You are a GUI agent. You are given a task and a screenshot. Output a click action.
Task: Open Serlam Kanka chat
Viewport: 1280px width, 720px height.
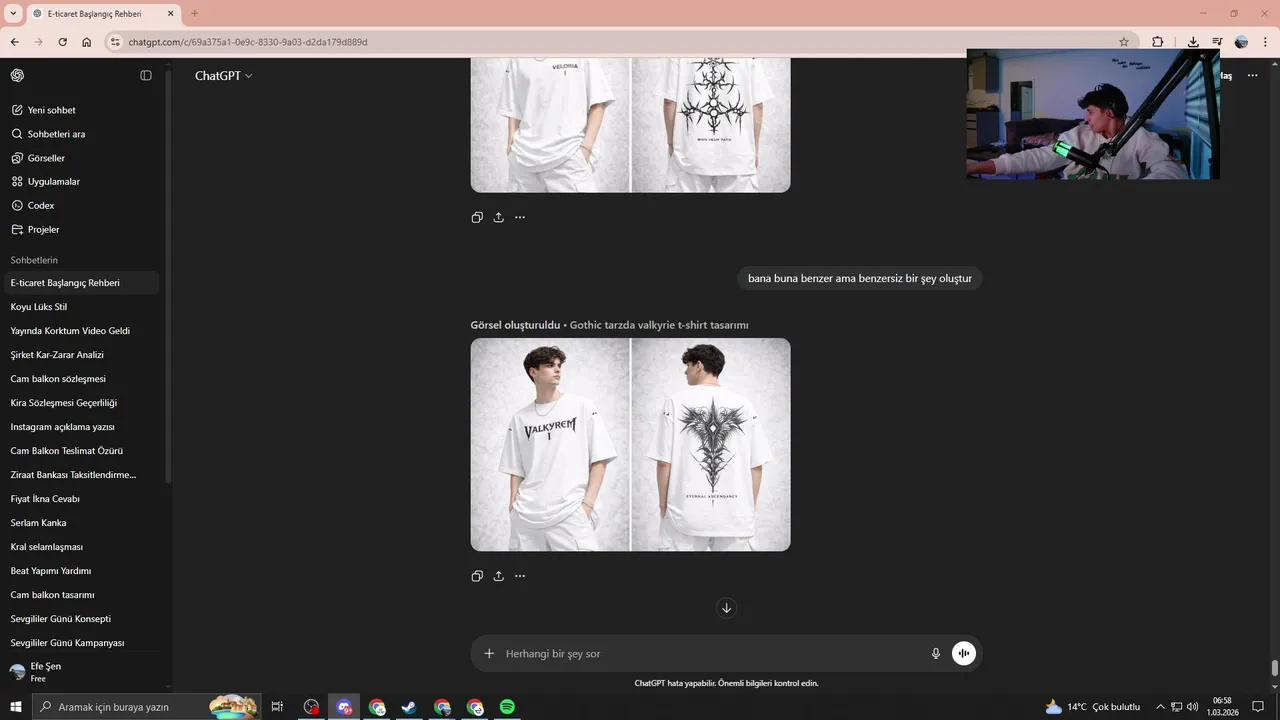[x=80, y=523]
